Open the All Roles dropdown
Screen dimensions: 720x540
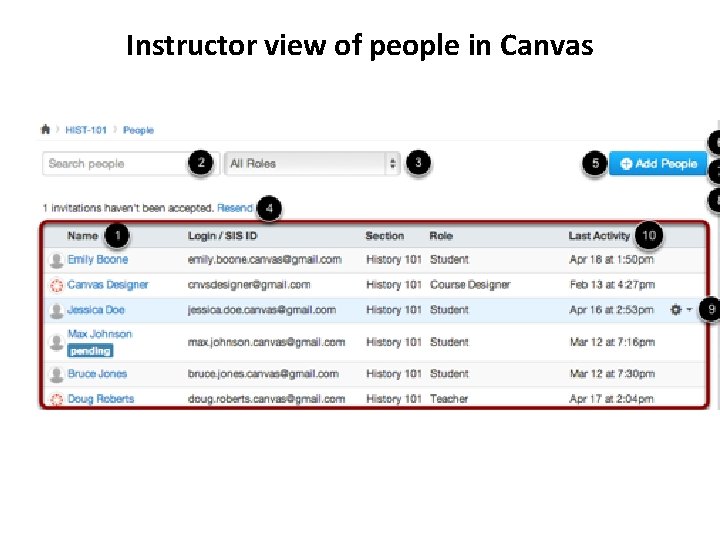click(x=312, y=163)
